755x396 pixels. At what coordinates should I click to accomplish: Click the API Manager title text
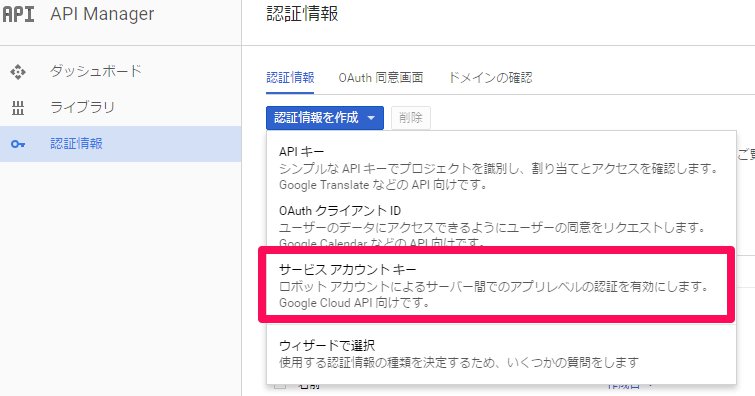pyautogui.click(x=102, y=14)
